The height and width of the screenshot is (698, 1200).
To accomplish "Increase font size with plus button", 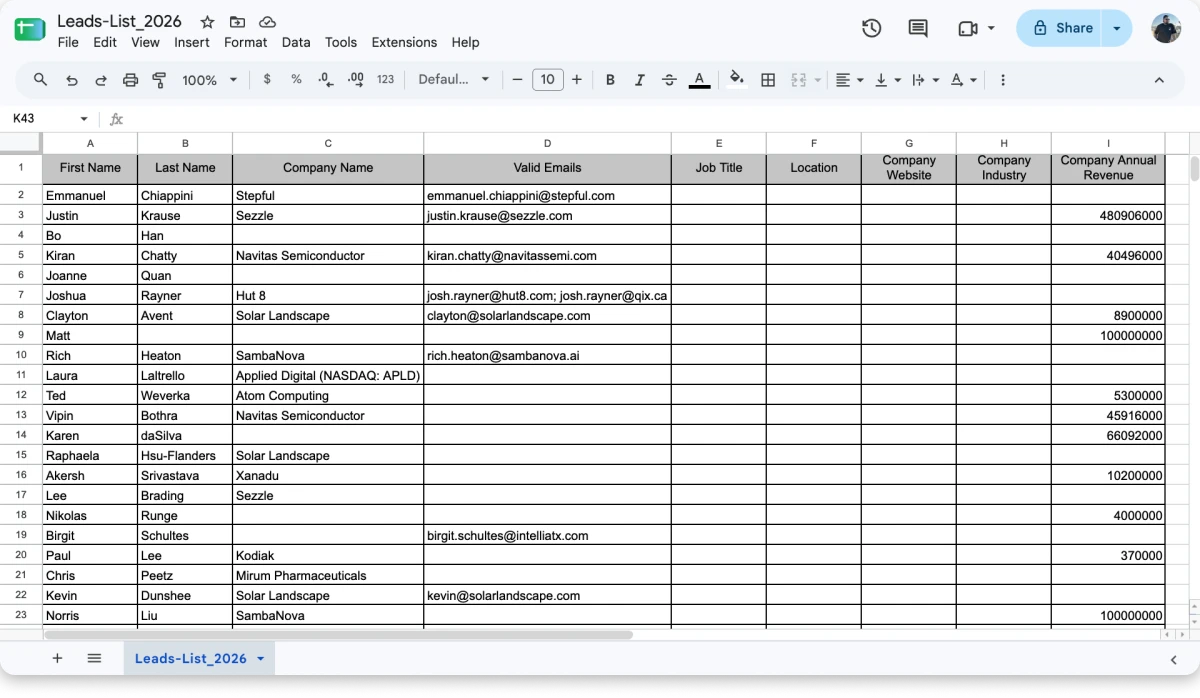I will click(x=577, y=80).
